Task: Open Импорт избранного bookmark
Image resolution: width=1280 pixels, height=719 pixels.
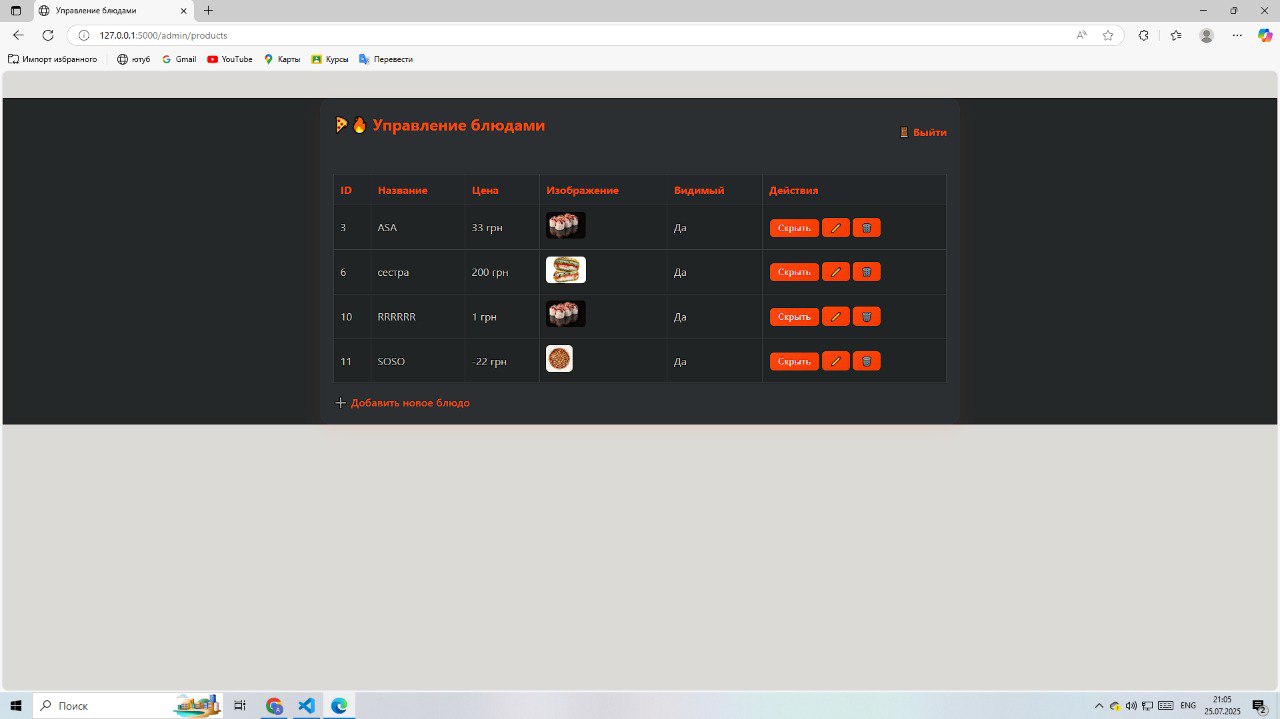Action: pos(53,59)
